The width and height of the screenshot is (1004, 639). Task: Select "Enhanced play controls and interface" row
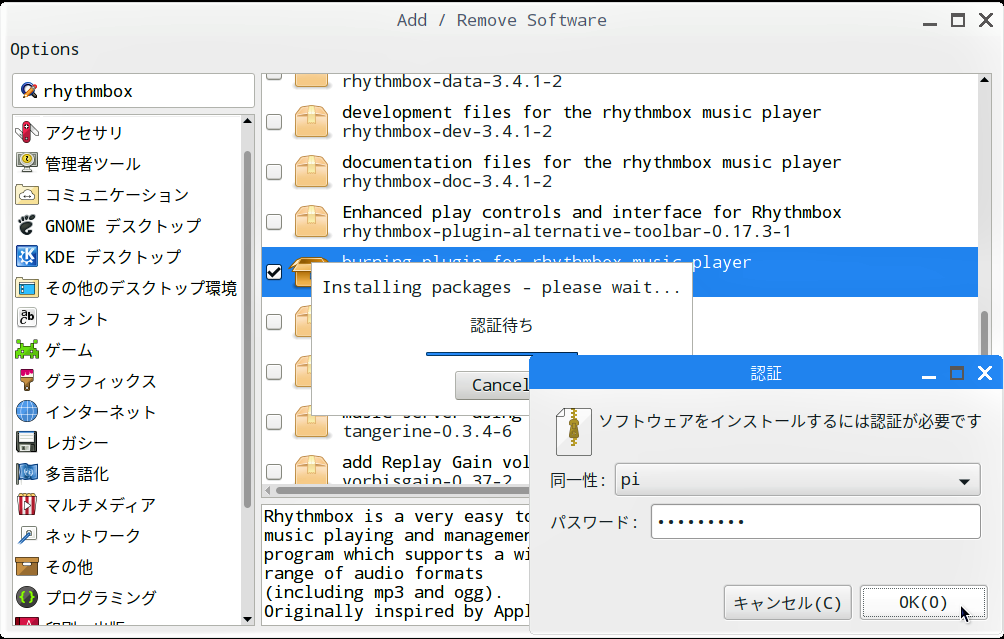coord(620,222)
